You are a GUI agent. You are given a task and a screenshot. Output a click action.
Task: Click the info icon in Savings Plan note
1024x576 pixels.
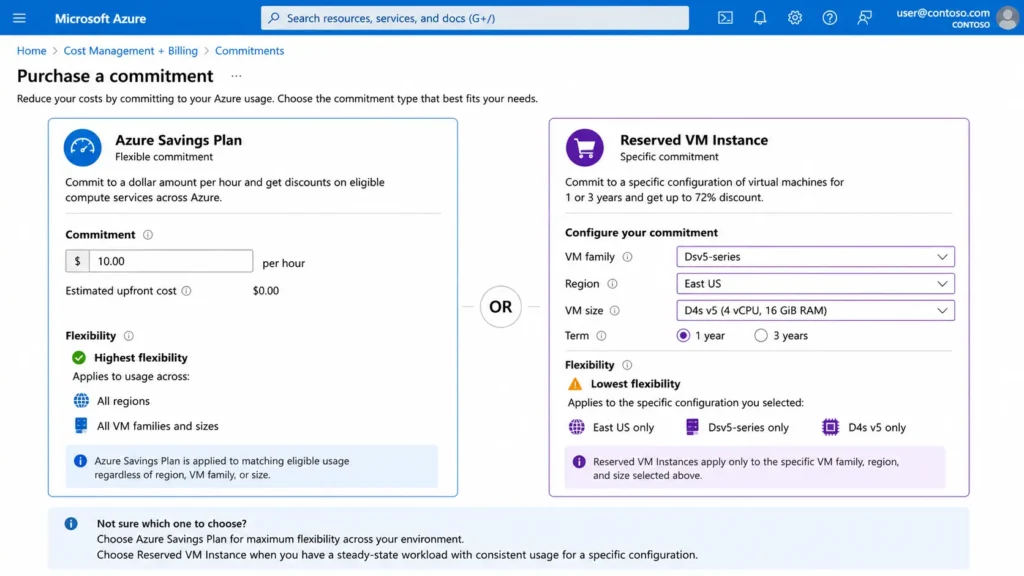point(80,461)
